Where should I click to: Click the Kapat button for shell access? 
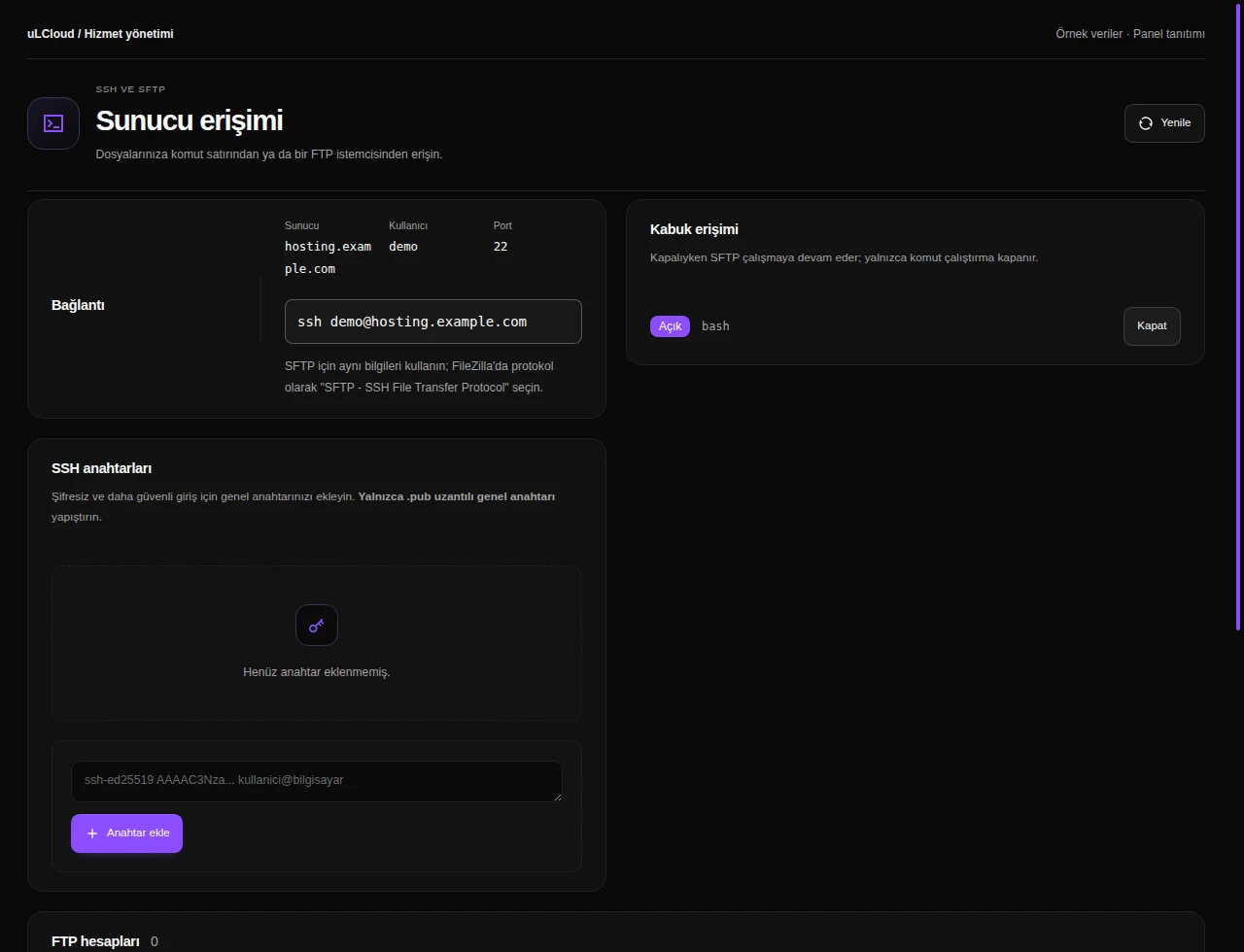(x=1152, y=326)
